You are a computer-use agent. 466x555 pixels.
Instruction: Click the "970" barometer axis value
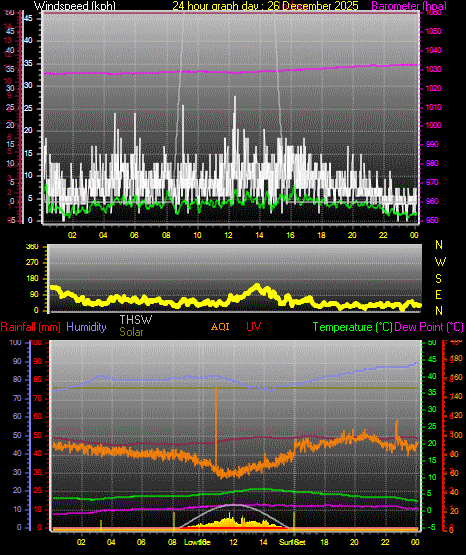(x=432, y=182)
